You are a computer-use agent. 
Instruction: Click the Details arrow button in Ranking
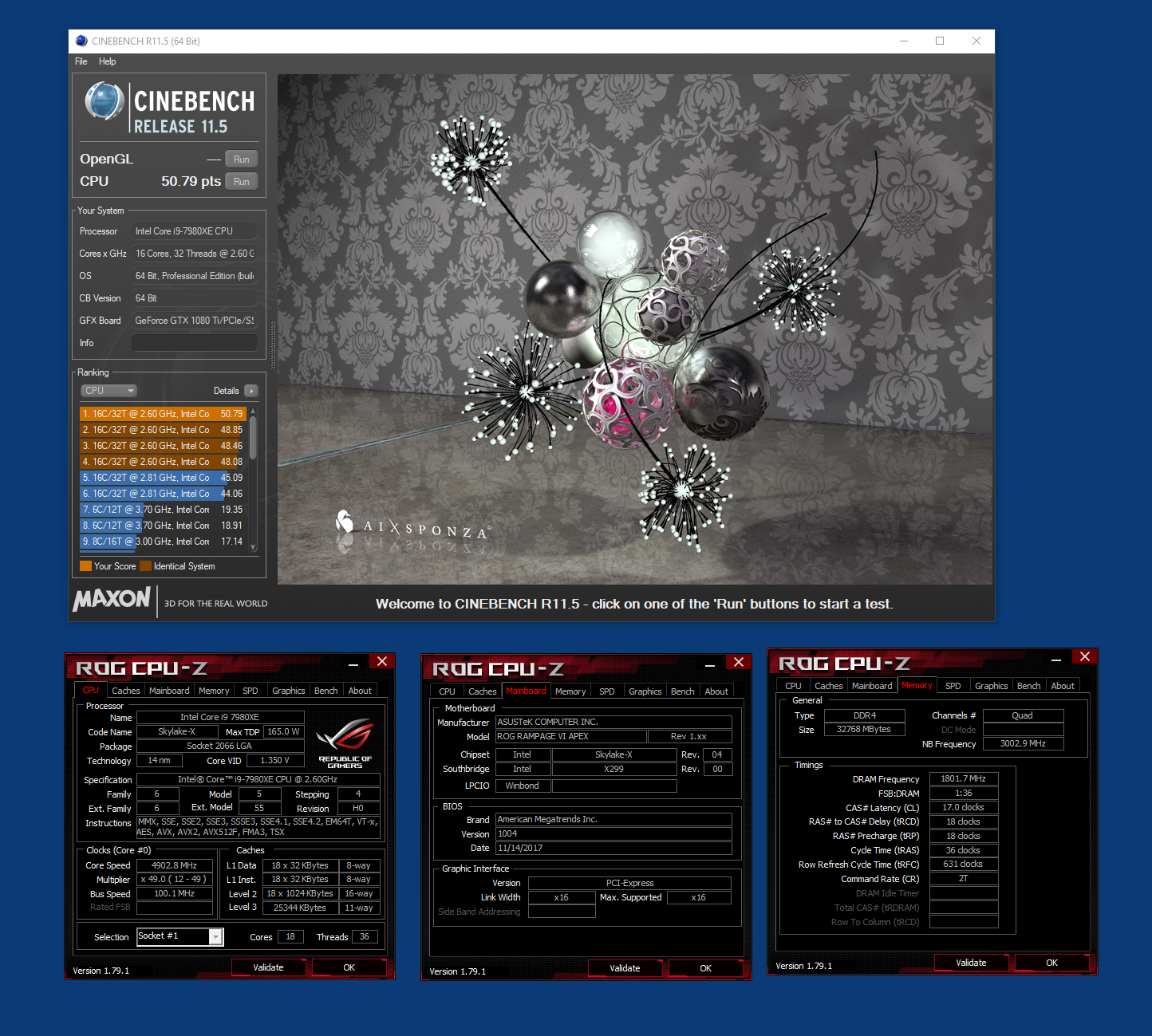pyautogui.click(x=251, y=391)
